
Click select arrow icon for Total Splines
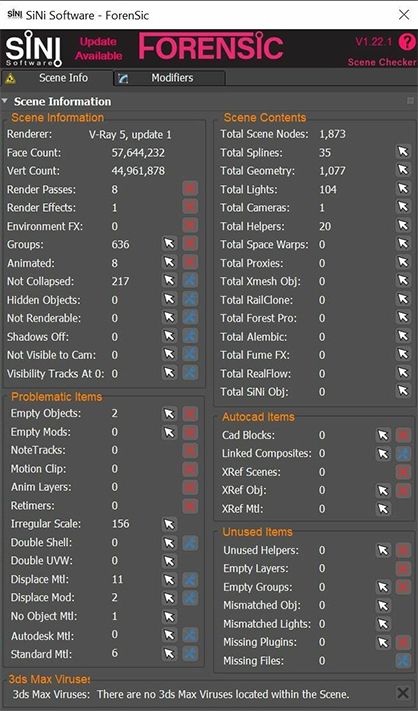point(403,152)
